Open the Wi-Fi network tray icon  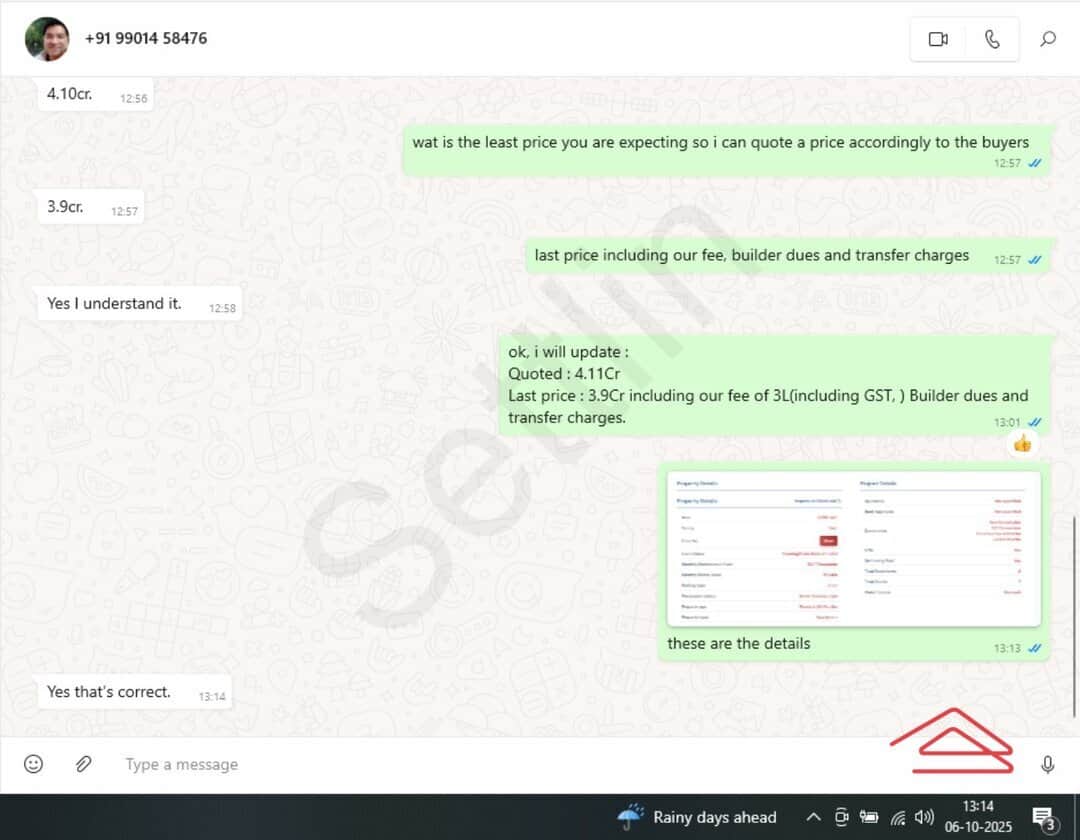click(897, 817)
